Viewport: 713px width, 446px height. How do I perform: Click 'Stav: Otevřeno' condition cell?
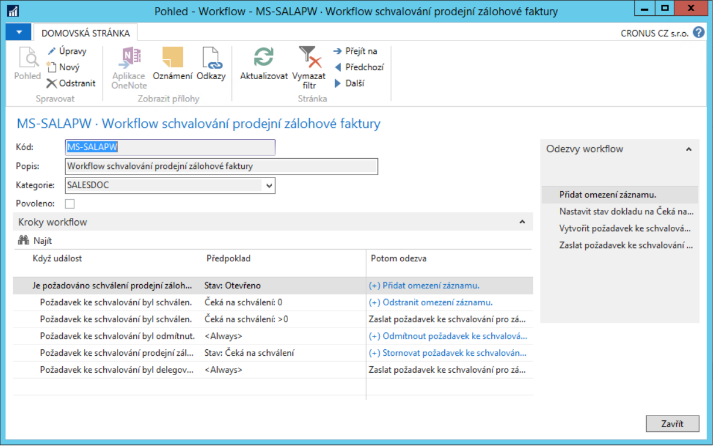pyautogui.click(x=232, y=286)
